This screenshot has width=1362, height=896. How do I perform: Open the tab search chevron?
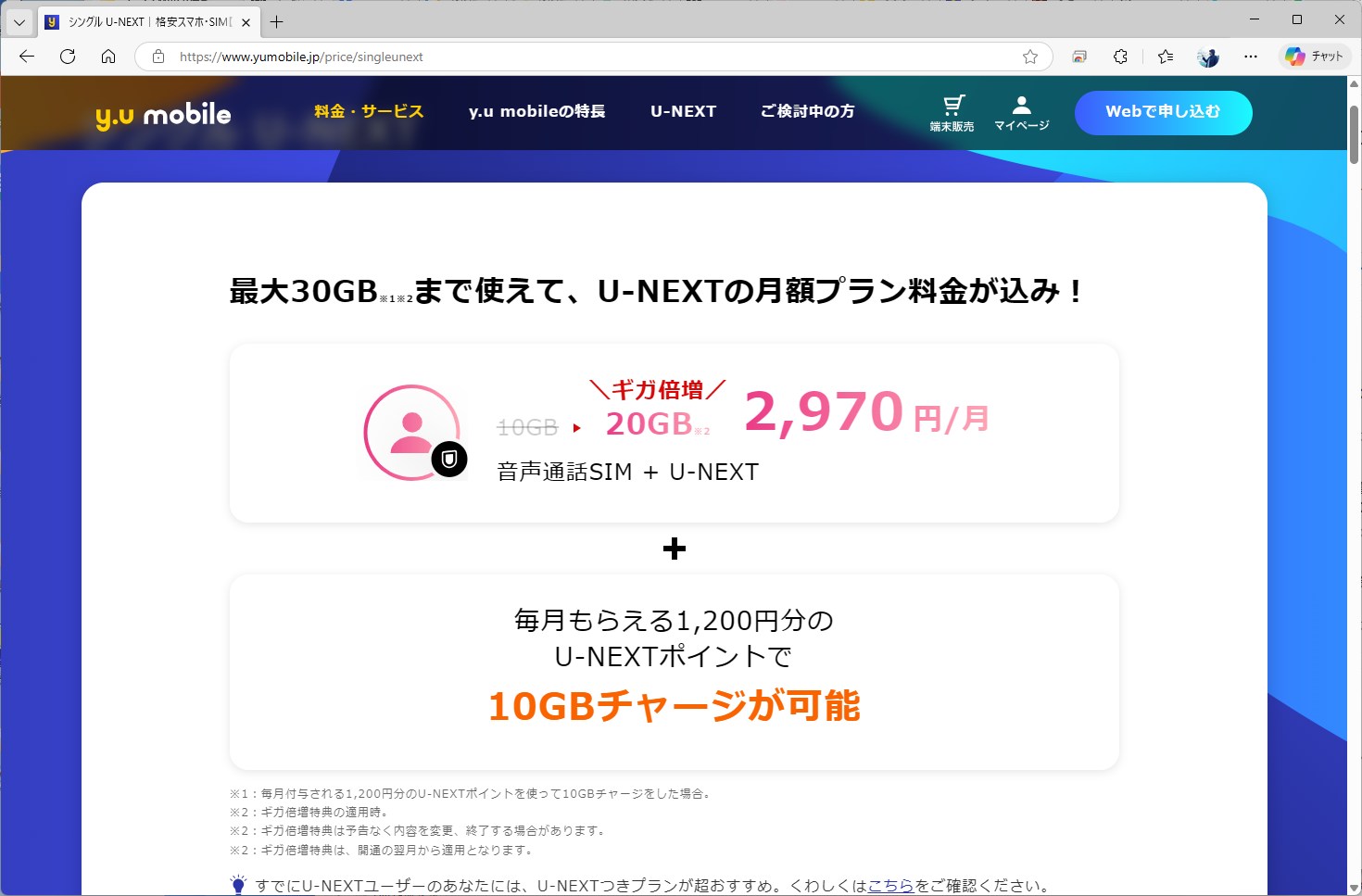19,21
